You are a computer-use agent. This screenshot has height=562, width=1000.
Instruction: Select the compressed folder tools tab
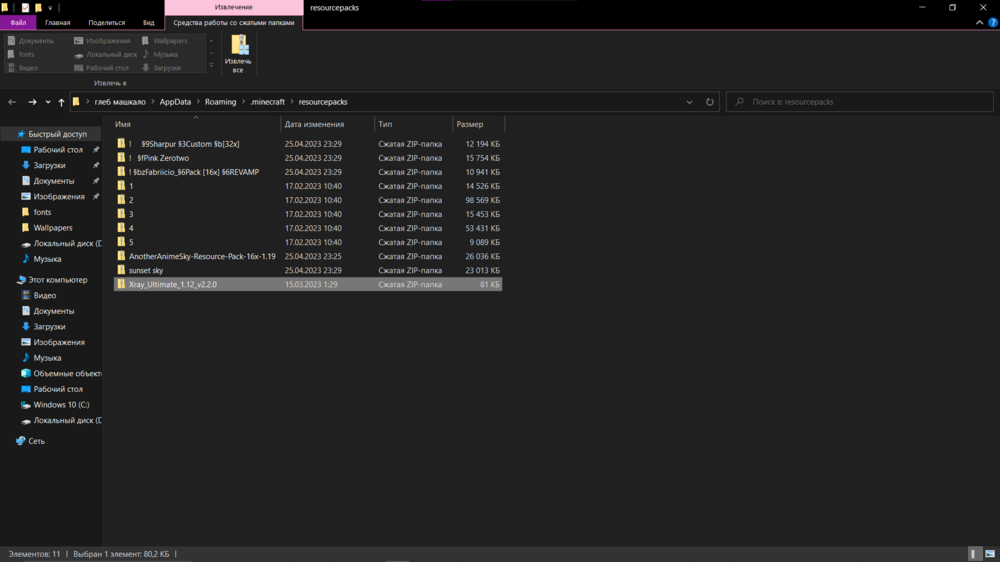coord(233,22)
